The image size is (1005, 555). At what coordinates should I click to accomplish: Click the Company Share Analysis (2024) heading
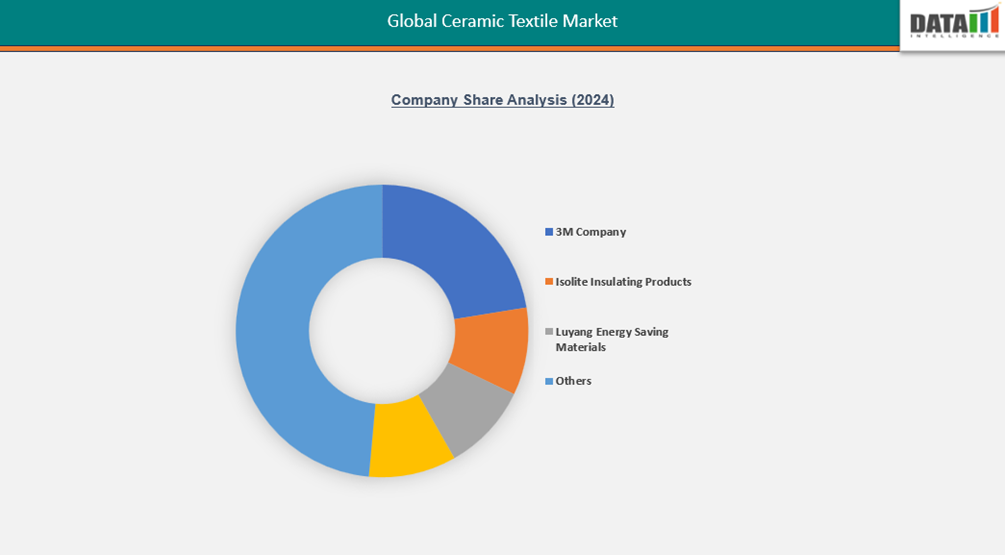pyautogui.click(x=502, y=100)
